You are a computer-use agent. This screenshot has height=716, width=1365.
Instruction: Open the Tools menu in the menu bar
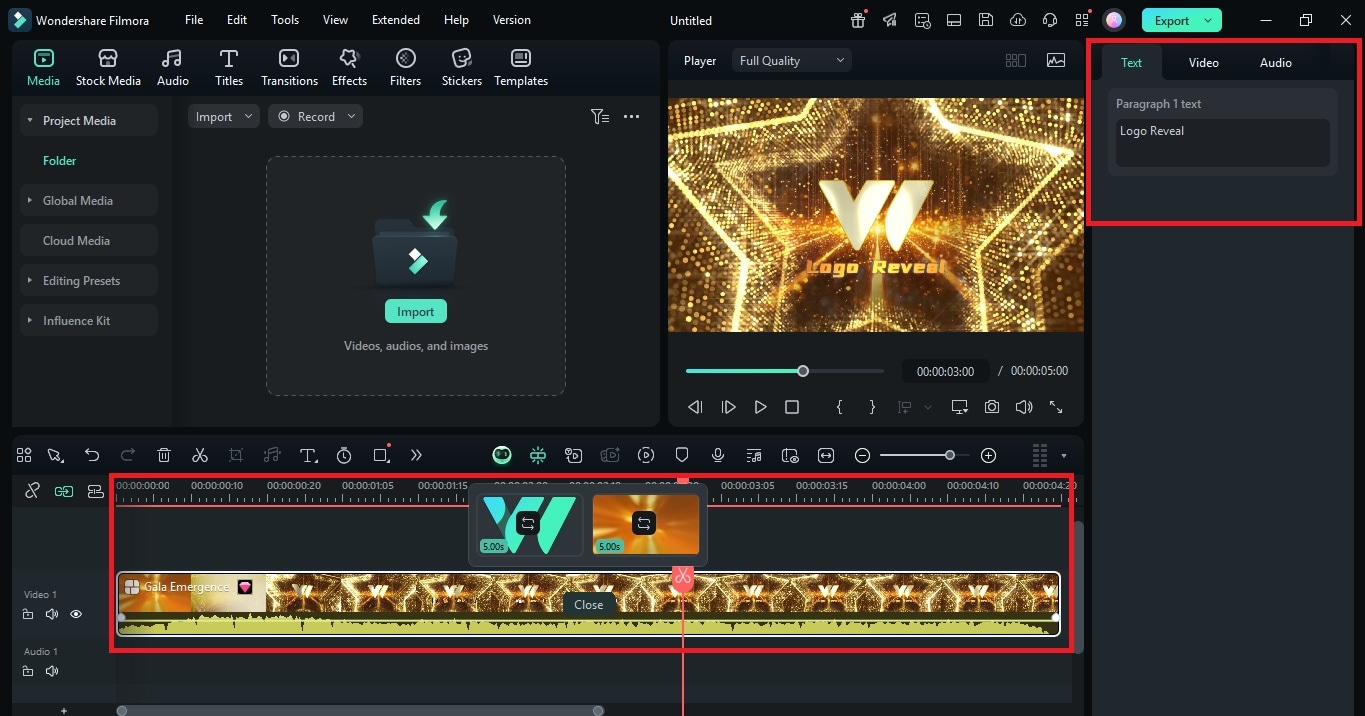284,19
